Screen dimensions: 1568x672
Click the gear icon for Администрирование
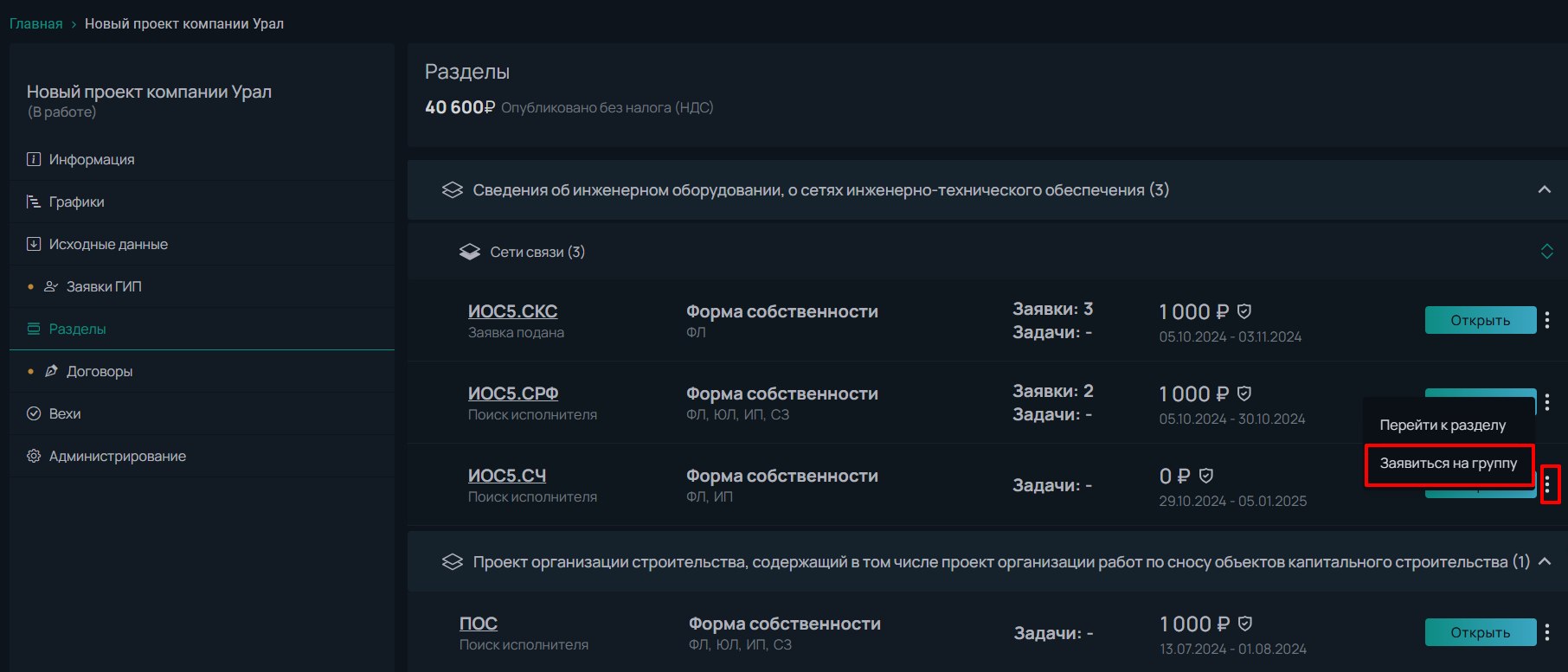point(34,456)
